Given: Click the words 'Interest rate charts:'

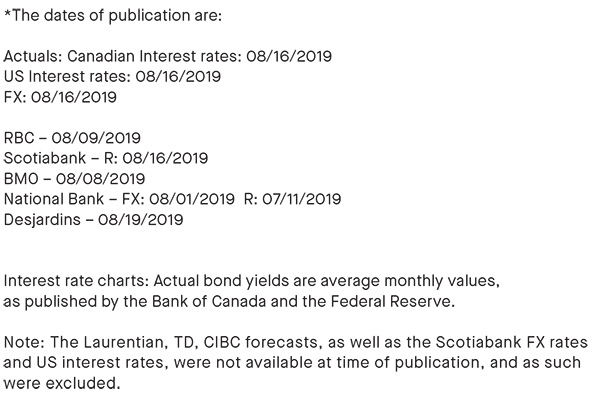Looking at the screenshot, I should pos(76,281).
